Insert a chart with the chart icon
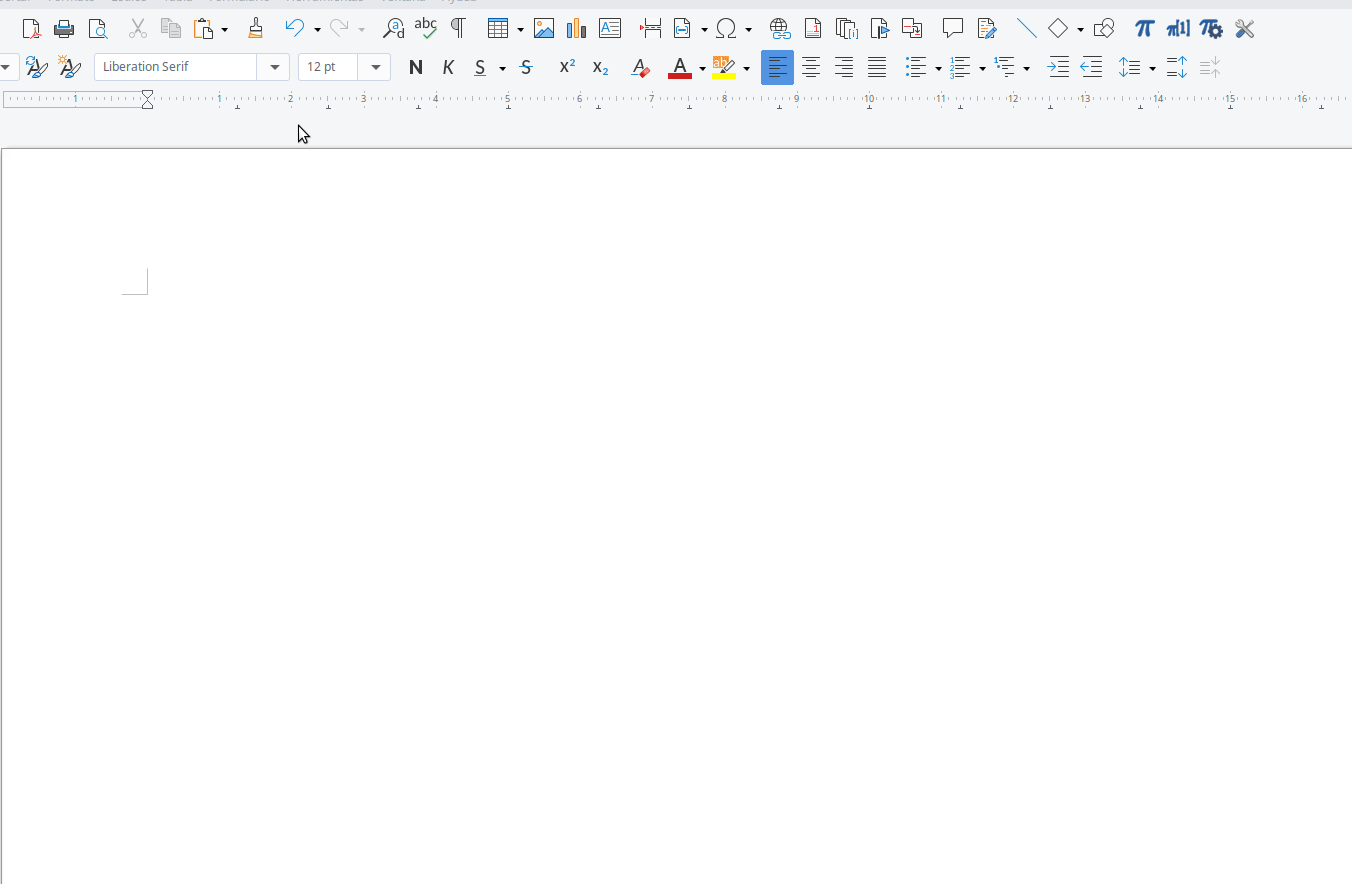1352x884 pixels. click(x=576, y=29)
